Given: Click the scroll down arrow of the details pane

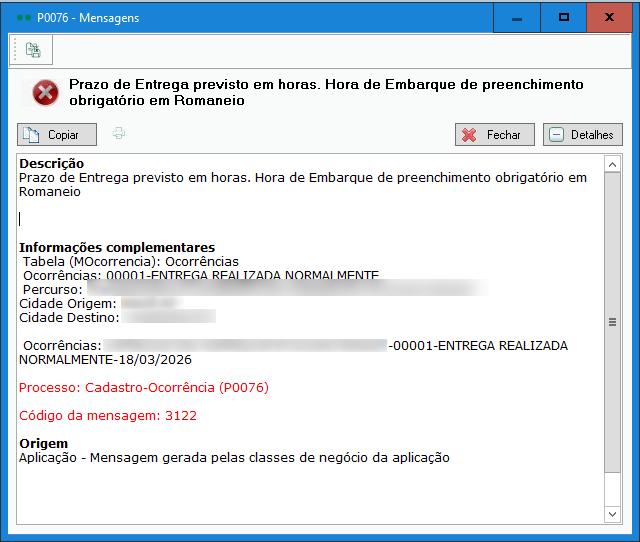Looking at the screenshot, I should (x=613, y=514).
